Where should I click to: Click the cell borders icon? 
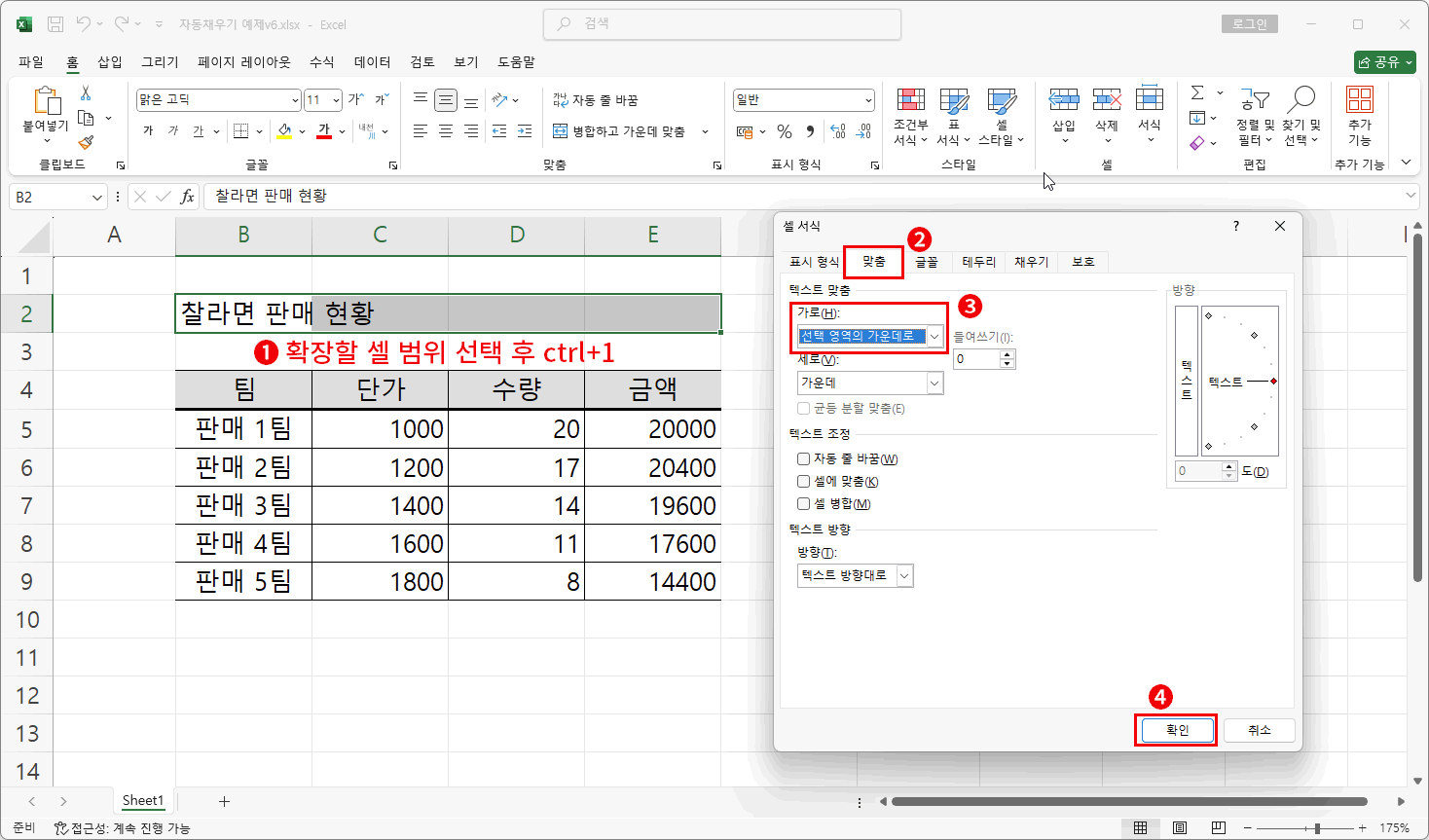241,130
